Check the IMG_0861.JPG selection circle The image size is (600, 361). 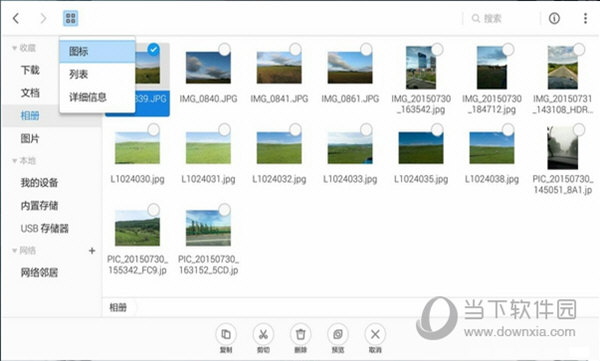[x=366, y=49]
